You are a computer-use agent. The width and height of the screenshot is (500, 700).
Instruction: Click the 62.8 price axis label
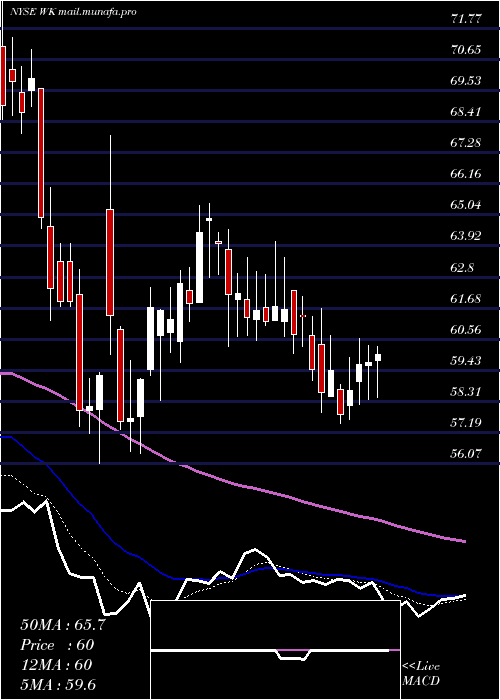462,268
